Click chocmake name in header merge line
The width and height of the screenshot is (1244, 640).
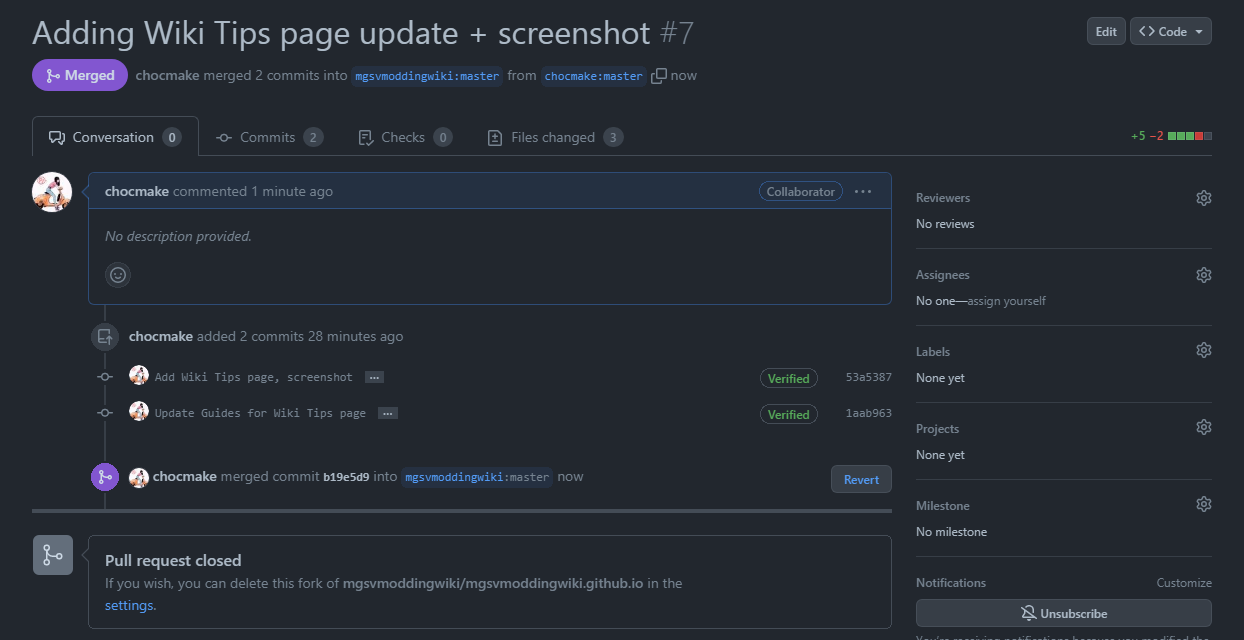(168, 75)
